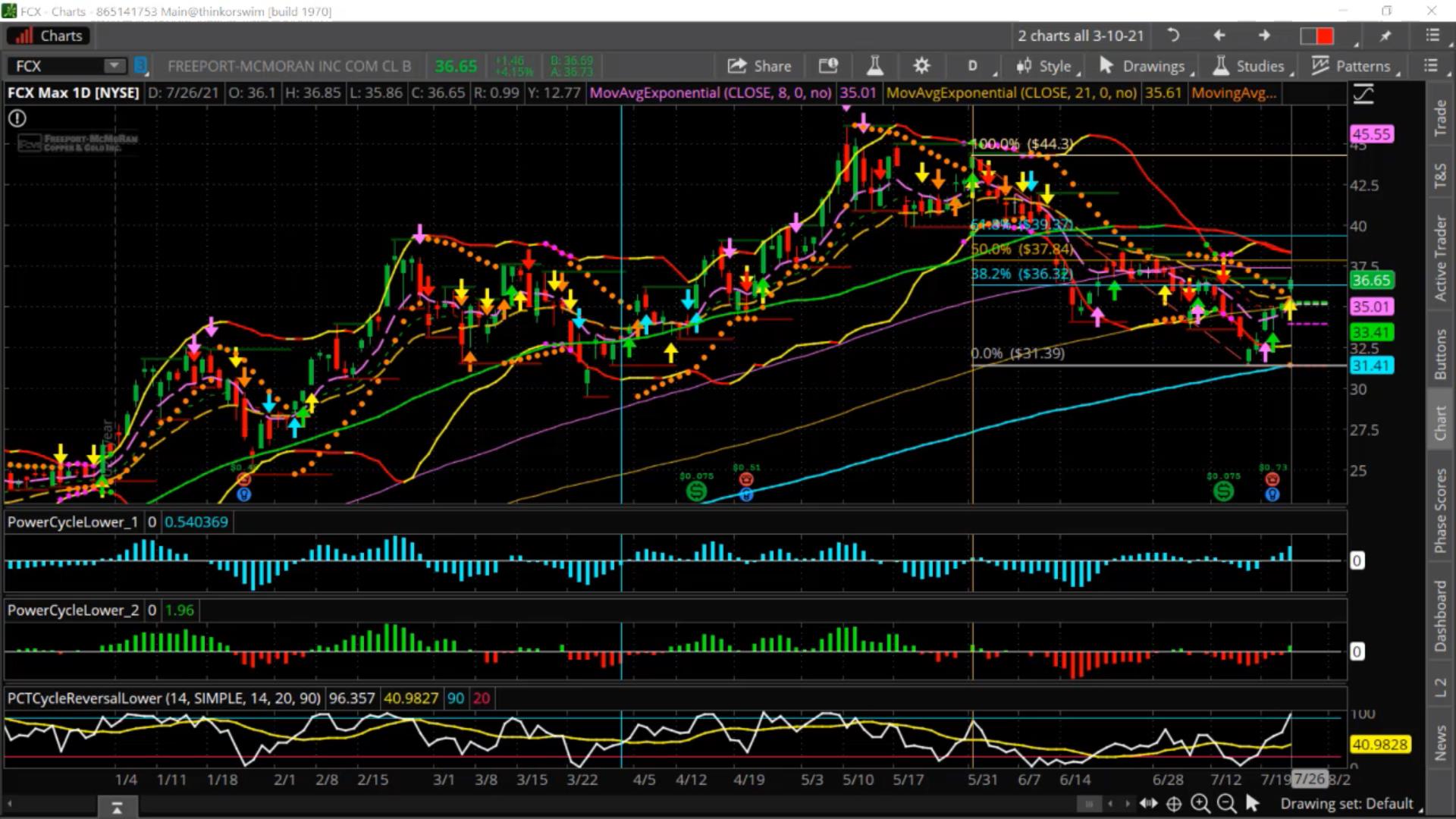The image size is (1456, 819).
Task: Open the D timeframe dropdown
Action: [x=973, y=66]
